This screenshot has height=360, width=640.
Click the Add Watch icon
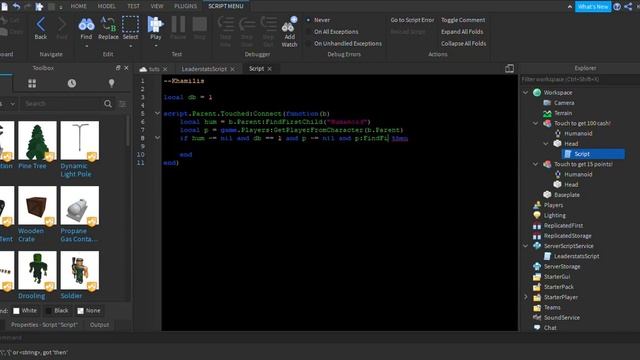click(289, 25)
